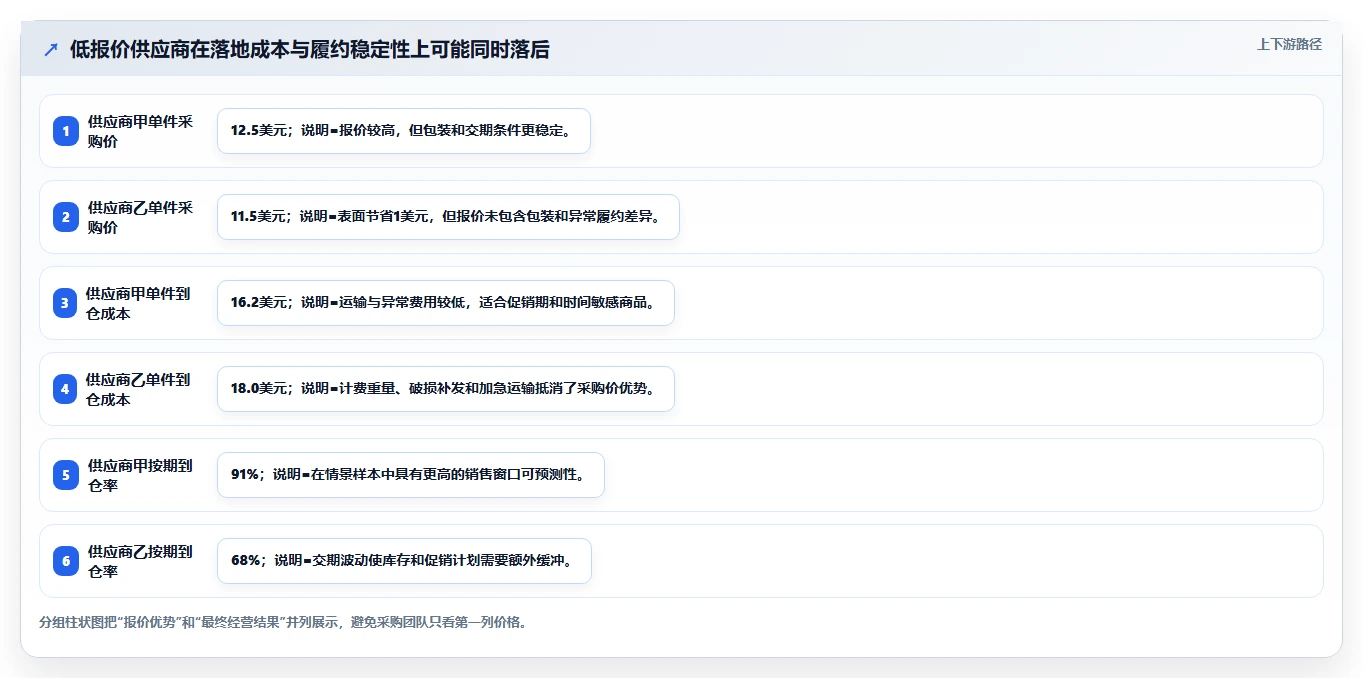Select the number 5 badge
1363x678 pixels.
click(66, 475)
